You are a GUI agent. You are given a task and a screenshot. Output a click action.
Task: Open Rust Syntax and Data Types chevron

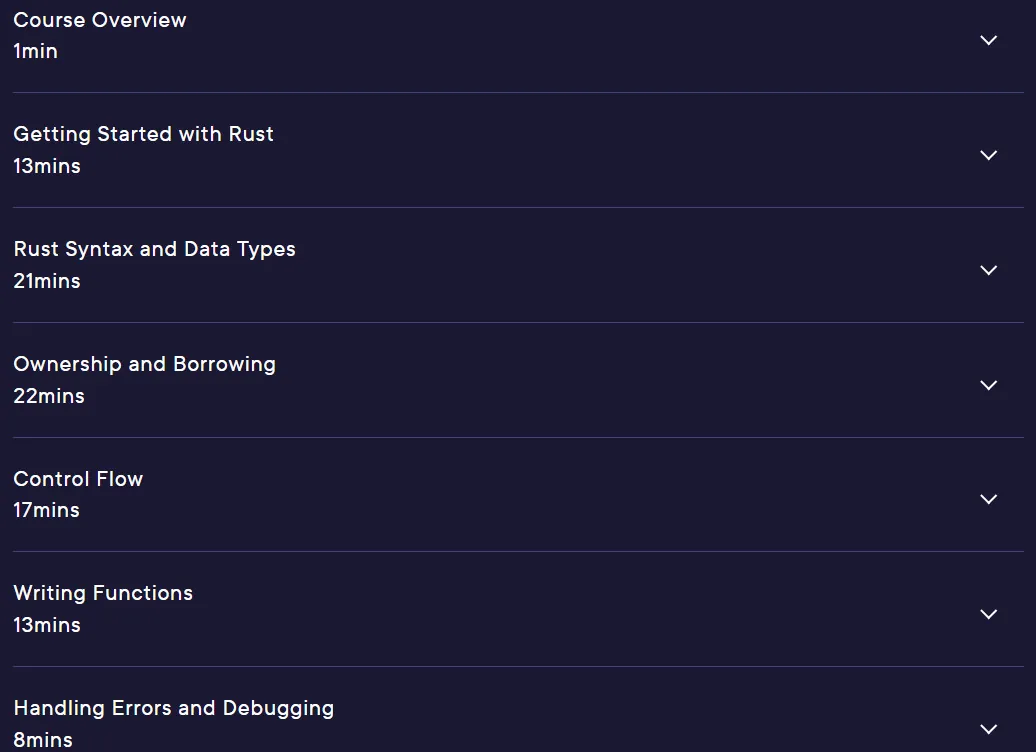pyautogui.click(x=988, y=270)
